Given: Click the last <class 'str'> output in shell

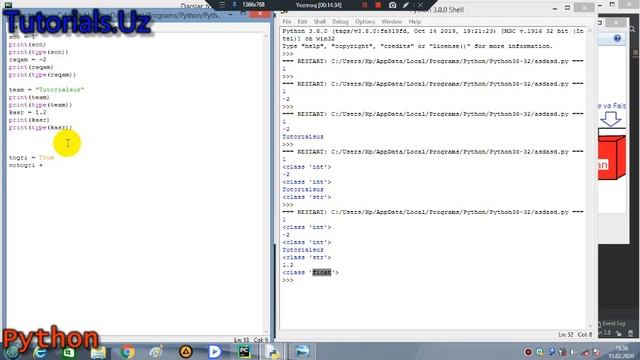Looking at the screenshot, I should point(307,258).
